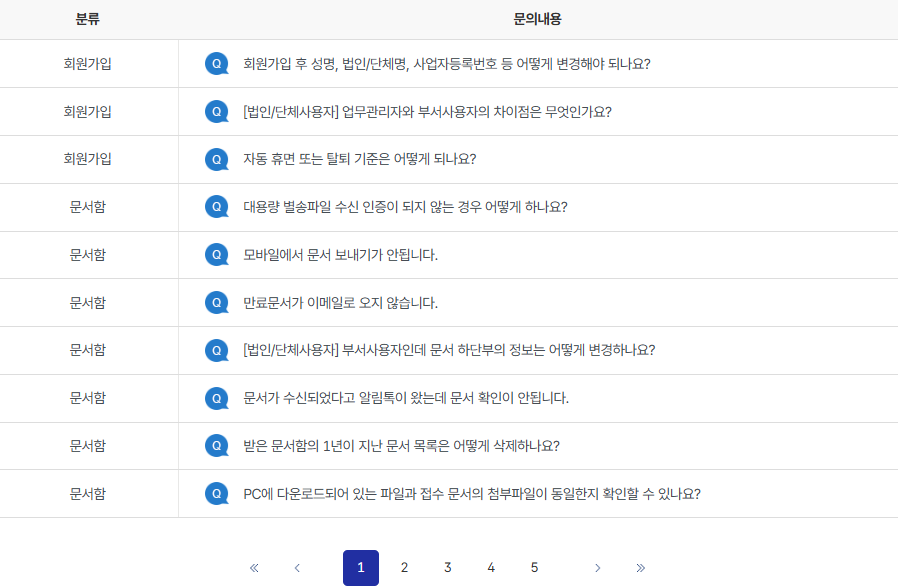Select page 2 in pagination
The height and width of the screenshot is (587, 903).
pyautogui.click(x=404, y=568)
